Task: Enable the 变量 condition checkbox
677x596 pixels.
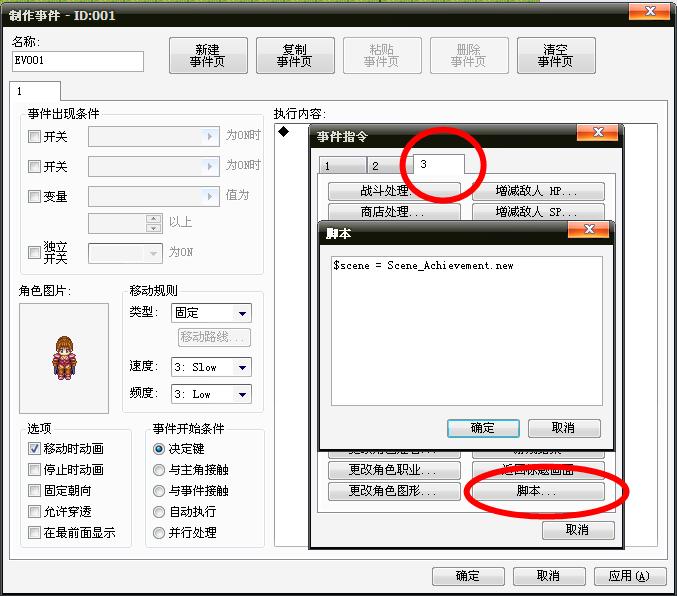Action: [x=34, y=197]
